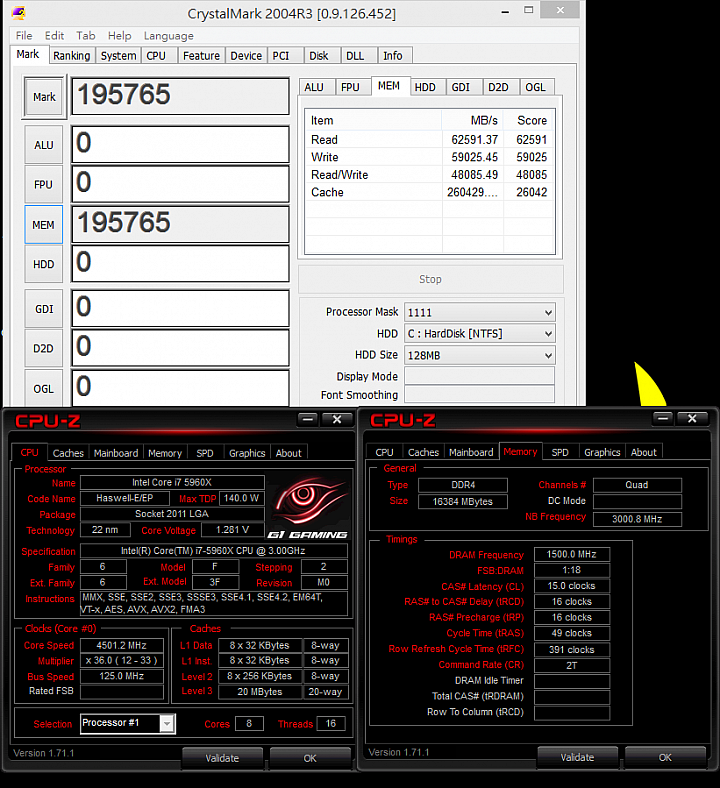Viewport: 720px width, 788px height.
Task: Maximize the CrystalMark window
Action: 528,11
